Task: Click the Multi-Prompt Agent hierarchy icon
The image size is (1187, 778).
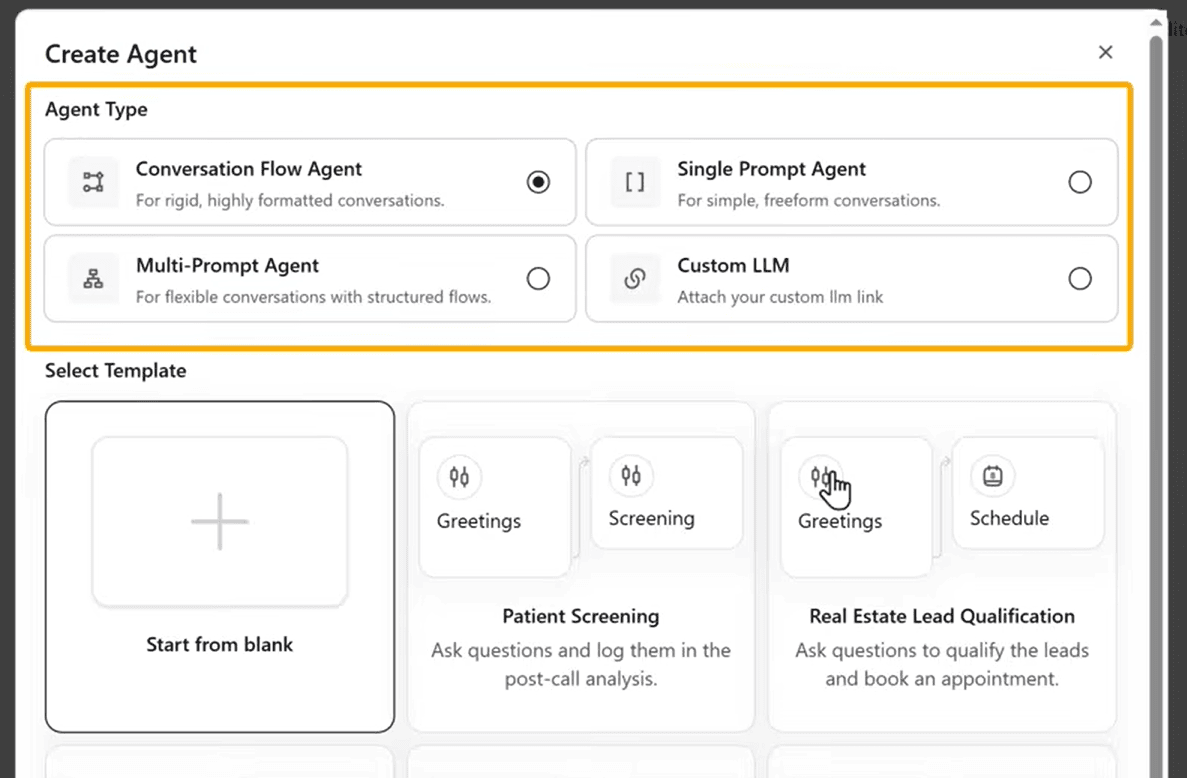Action: click(x=93, y=279)
